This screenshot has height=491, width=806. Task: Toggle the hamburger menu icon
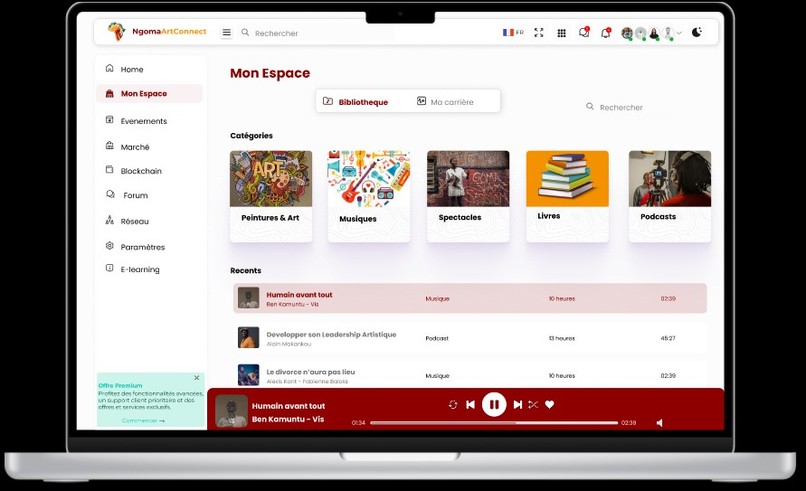[x=226, y=33]
